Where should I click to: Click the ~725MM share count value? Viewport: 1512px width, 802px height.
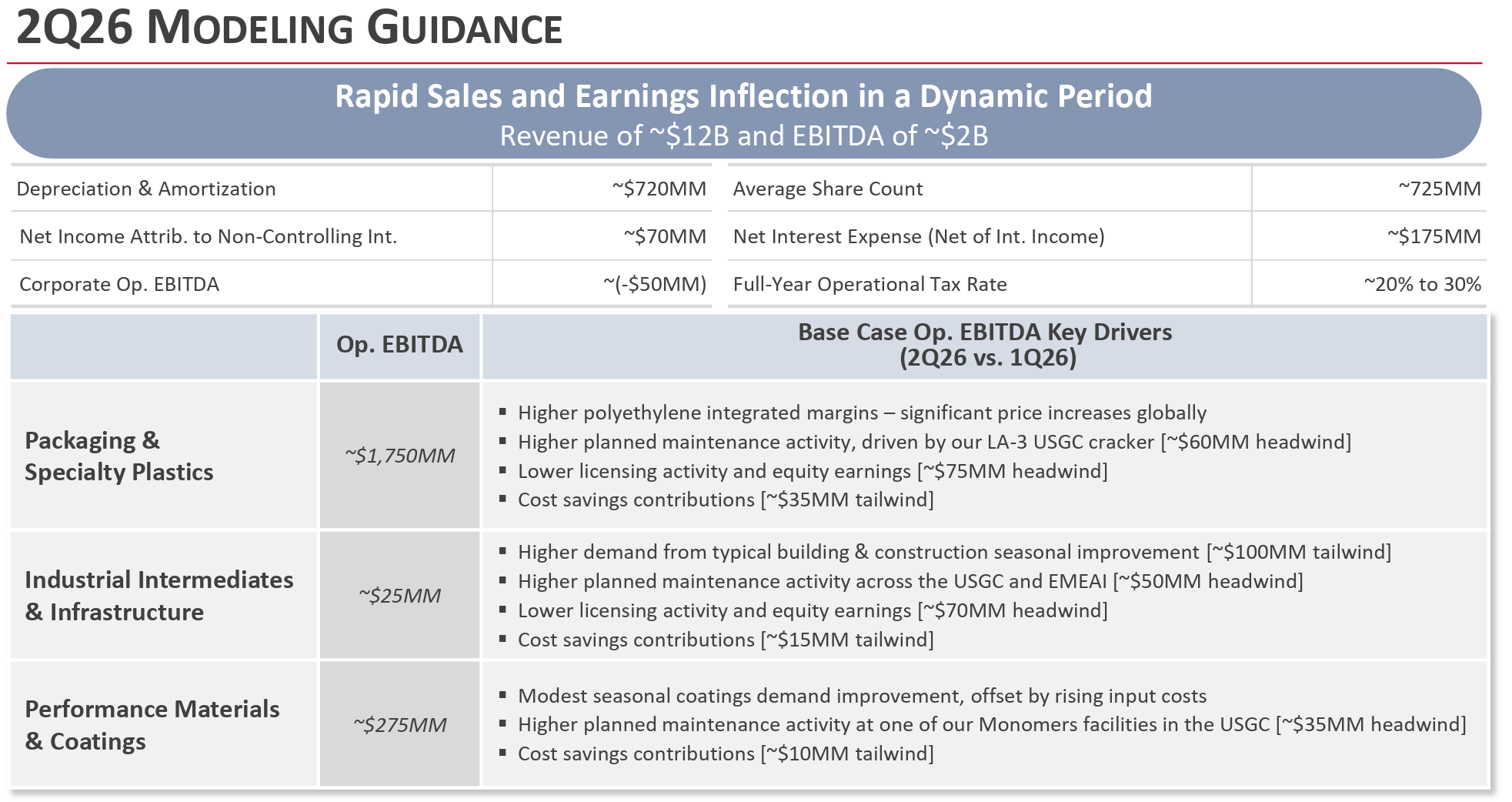1439,189
